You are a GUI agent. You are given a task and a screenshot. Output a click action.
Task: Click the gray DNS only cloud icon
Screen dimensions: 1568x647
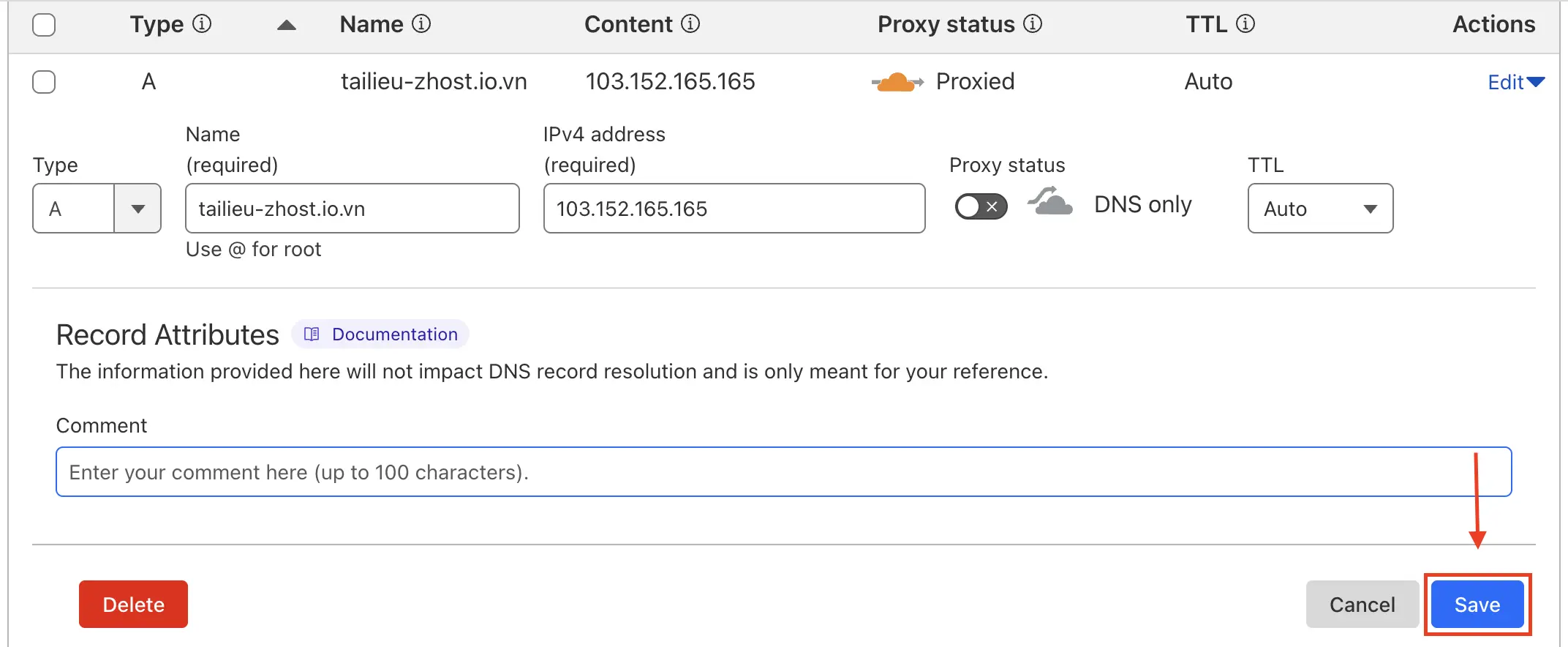click(1051, 202)
